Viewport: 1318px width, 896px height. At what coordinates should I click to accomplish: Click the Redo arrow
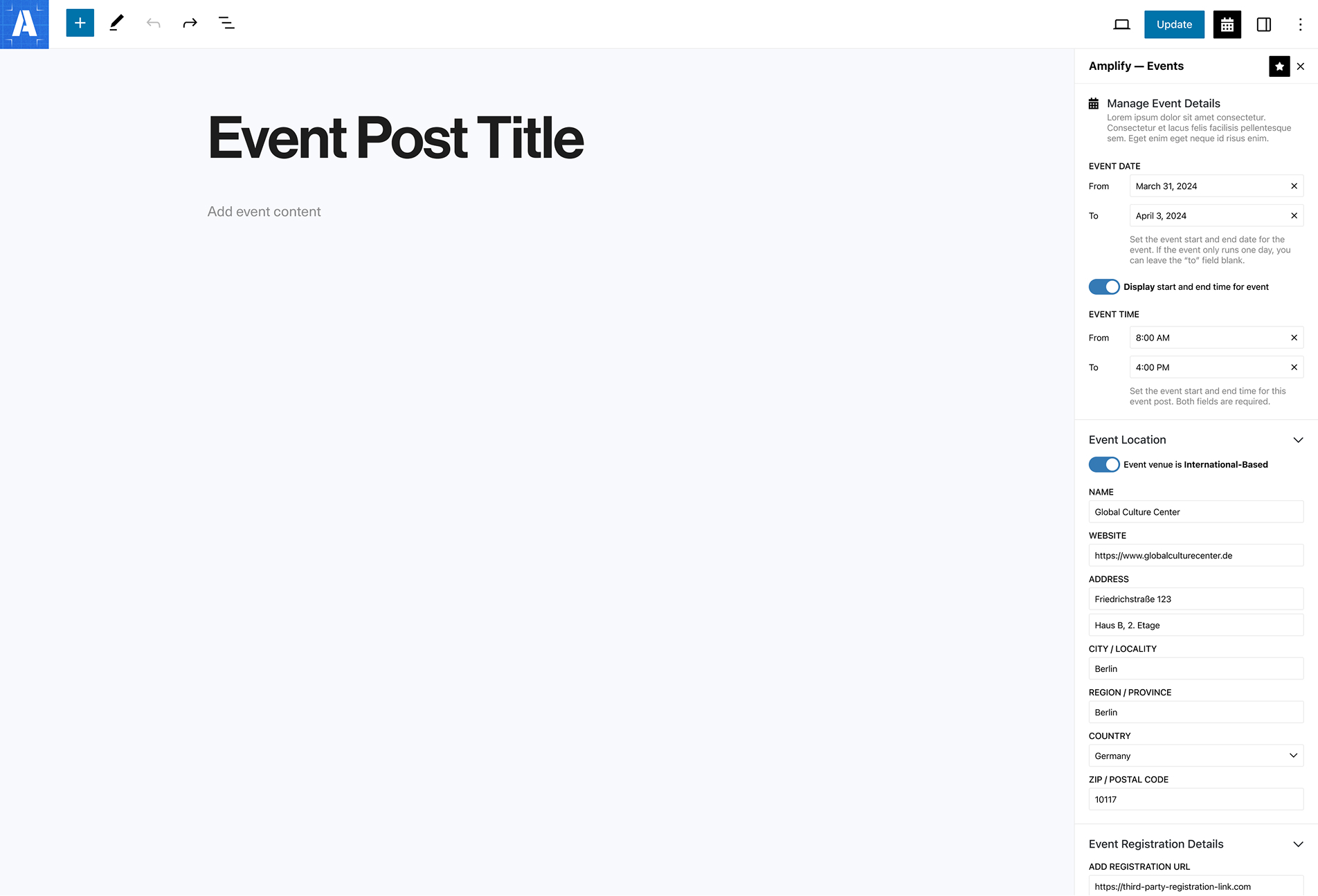point(190,22)
